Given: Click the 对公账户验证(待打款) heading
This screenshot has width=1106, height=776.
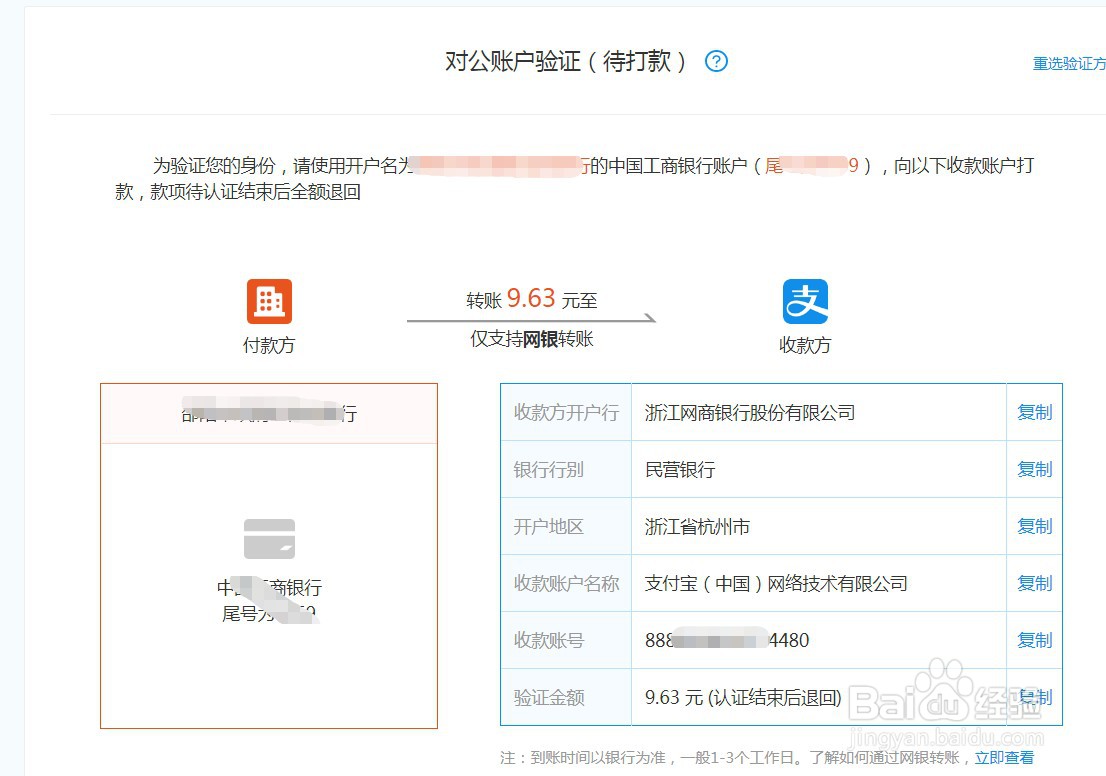Looking at the screenshot, I should 566,61.
